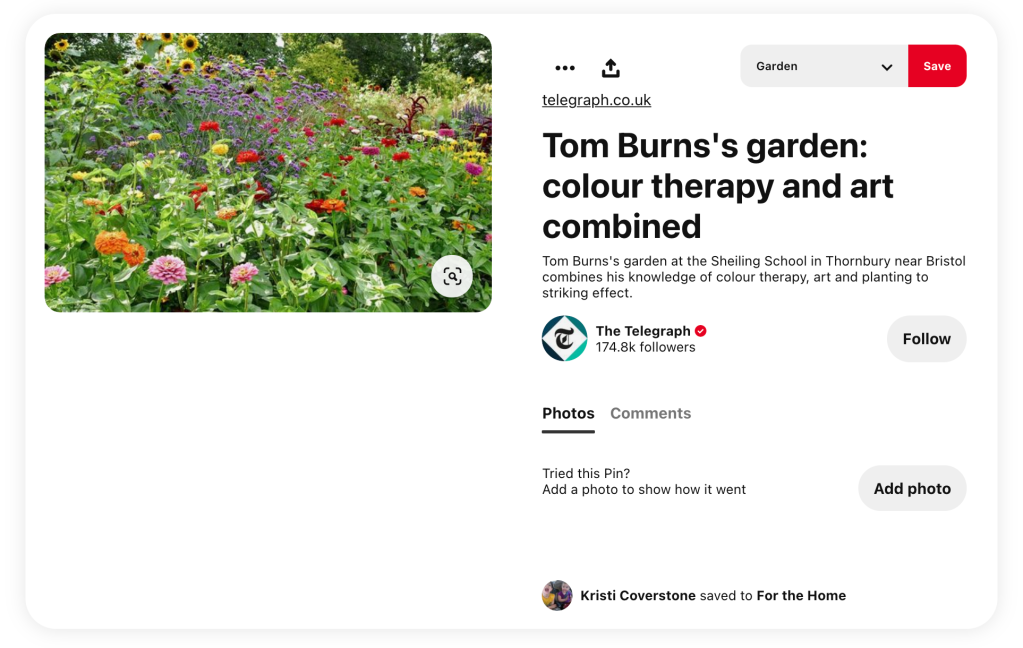Follow The Telegraph account
The width and height of the screenshot is (1023, 648).
click(x=926, y=339)
